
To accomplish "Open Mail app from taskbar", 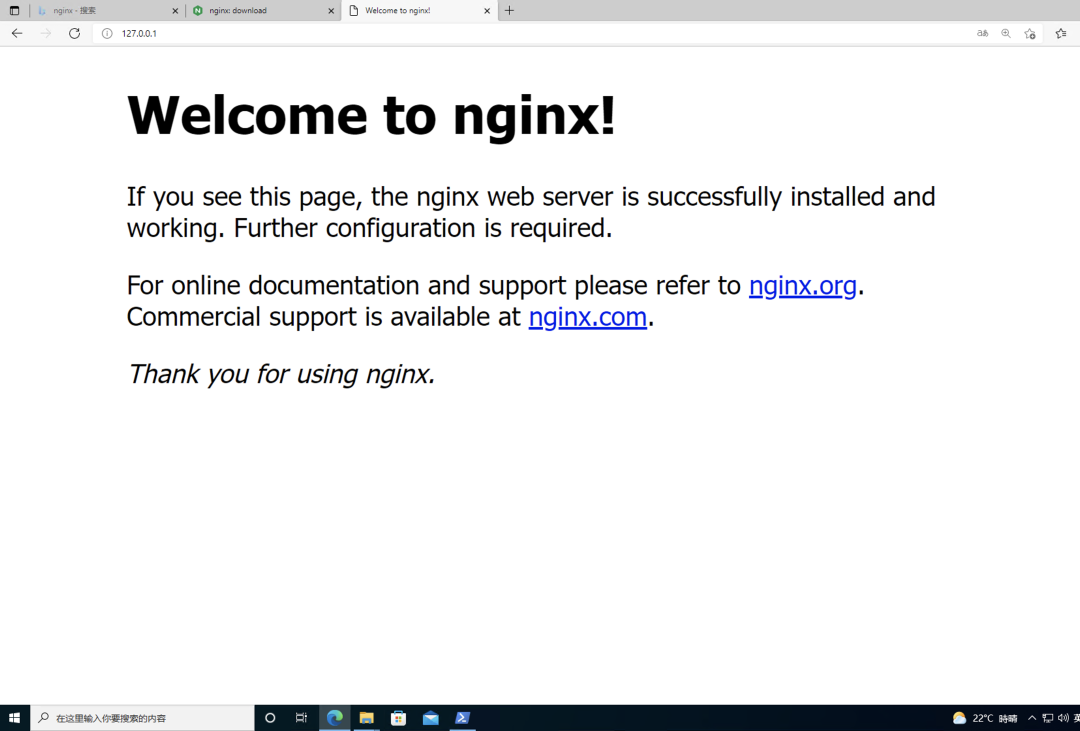I will [x=430, y=718].
